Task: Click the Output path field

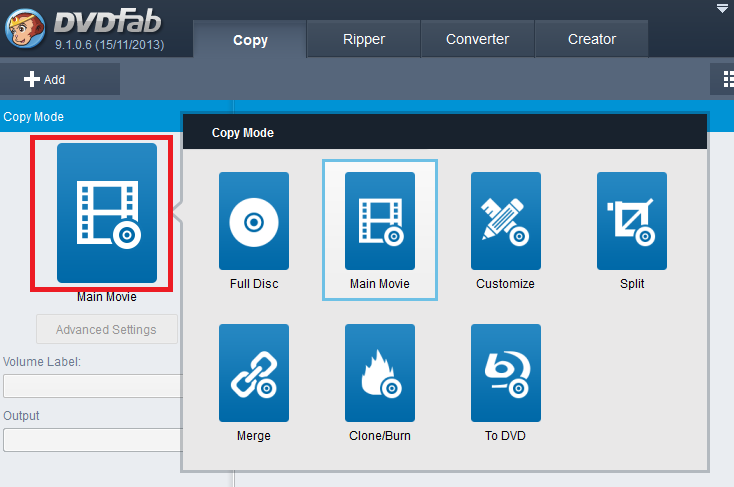Action: coord(92,440)
